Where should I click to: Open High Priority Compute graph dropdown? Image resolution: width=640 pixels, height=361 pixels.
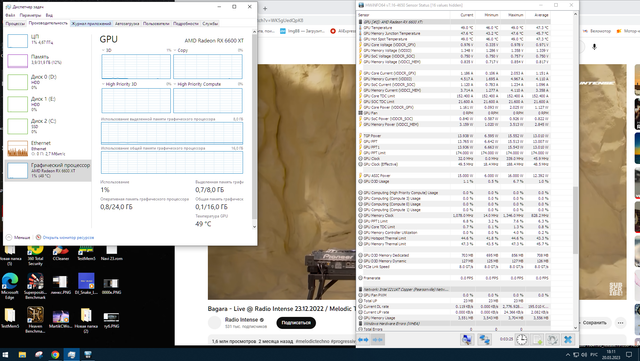pos(197,84)
